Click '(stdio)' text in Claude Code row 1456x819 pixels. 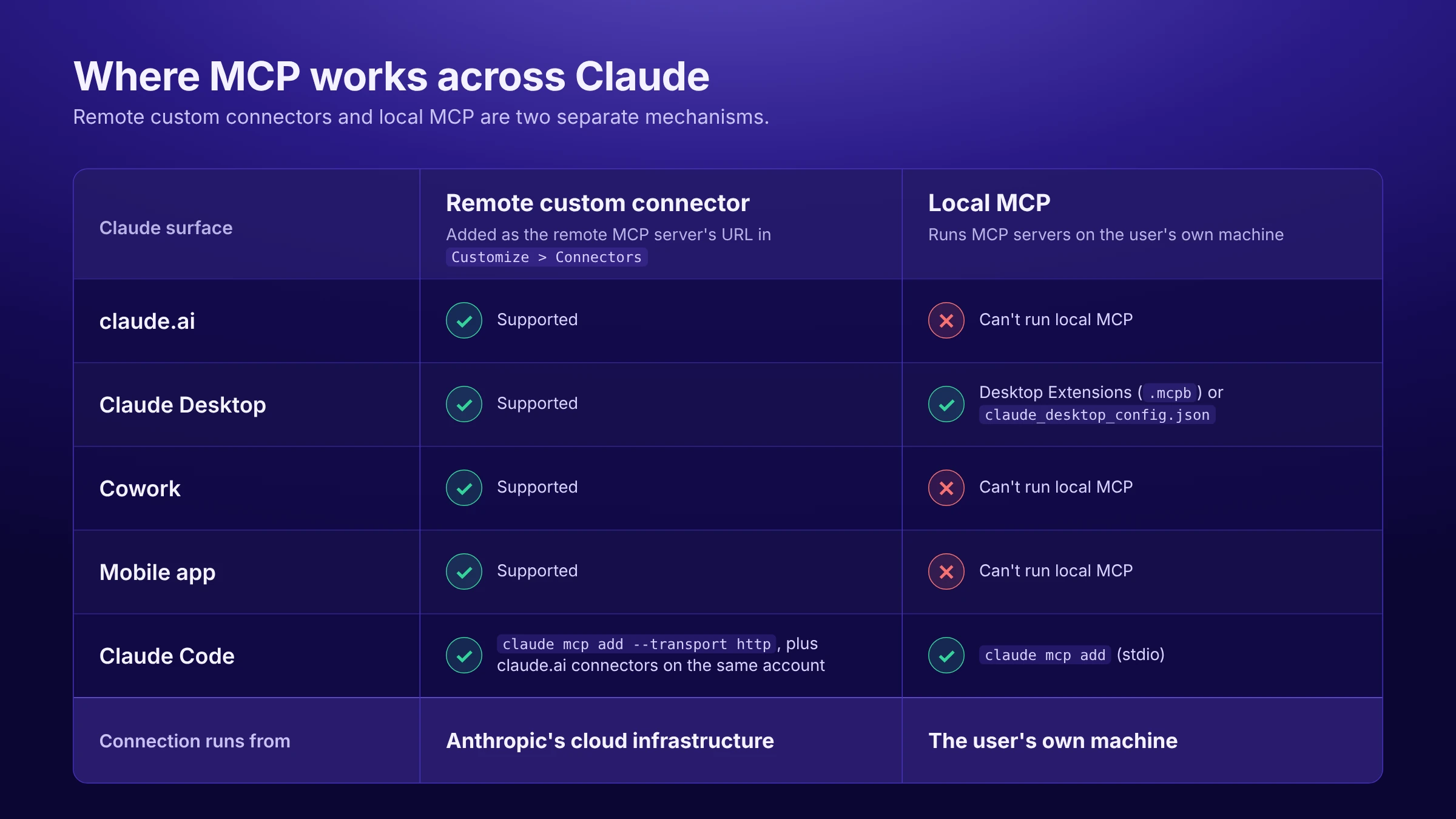[1141, 655]
